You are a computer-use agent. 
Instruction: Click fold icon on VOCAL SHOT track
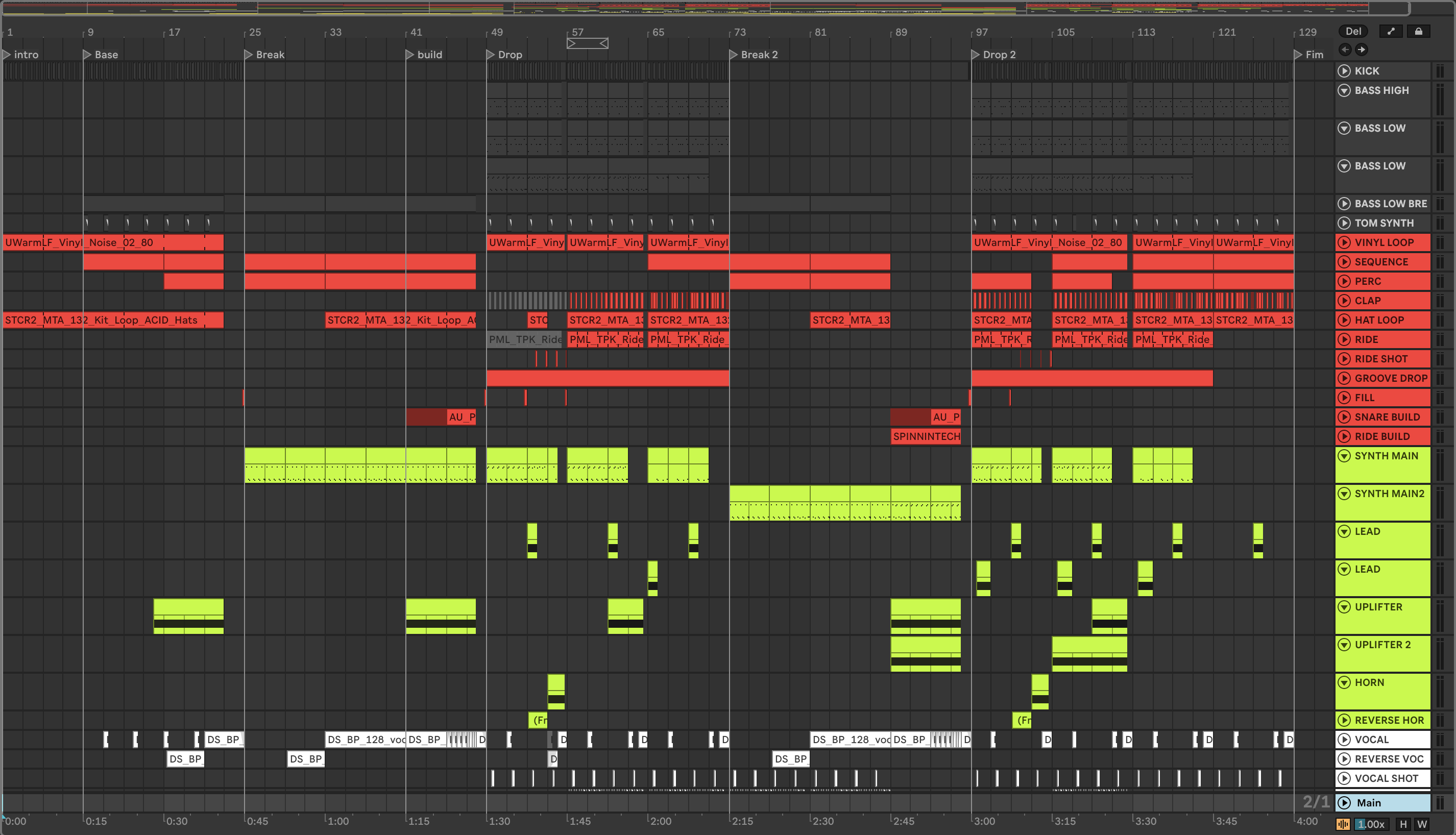coord(1344,779)
